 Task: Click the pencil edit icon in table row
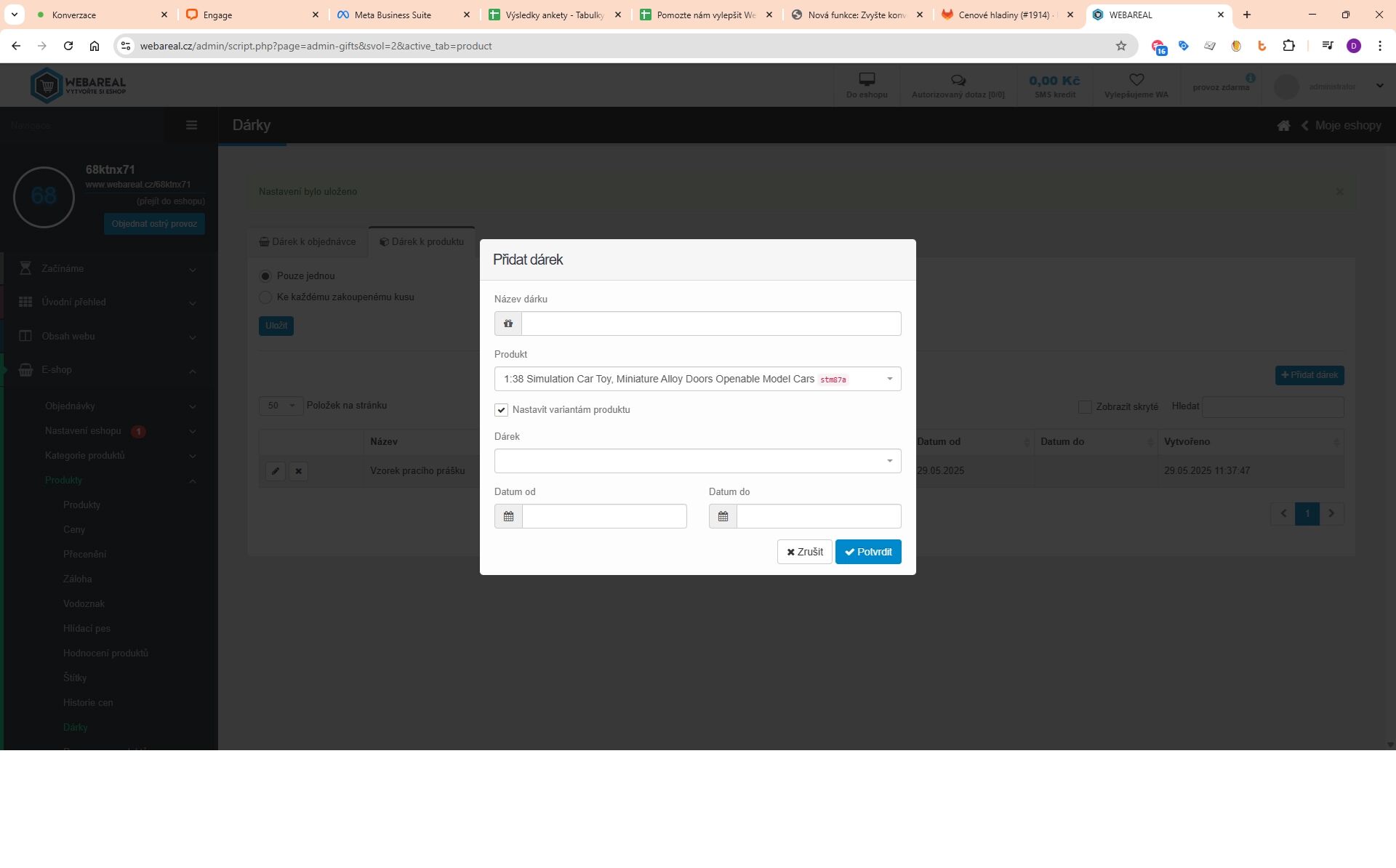276,471
